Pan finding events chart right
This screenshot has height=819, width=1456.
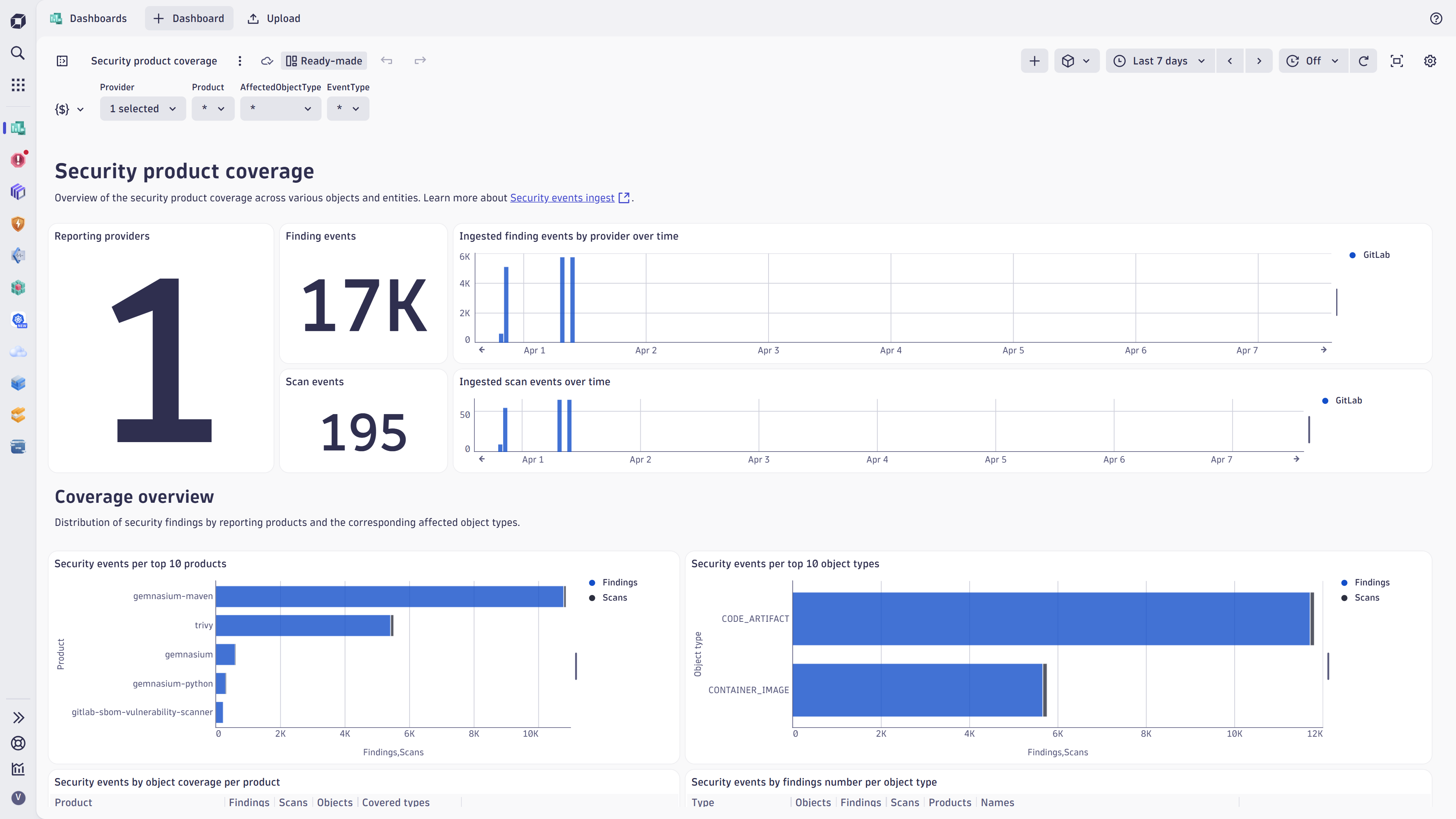(x=1324, y=350)
